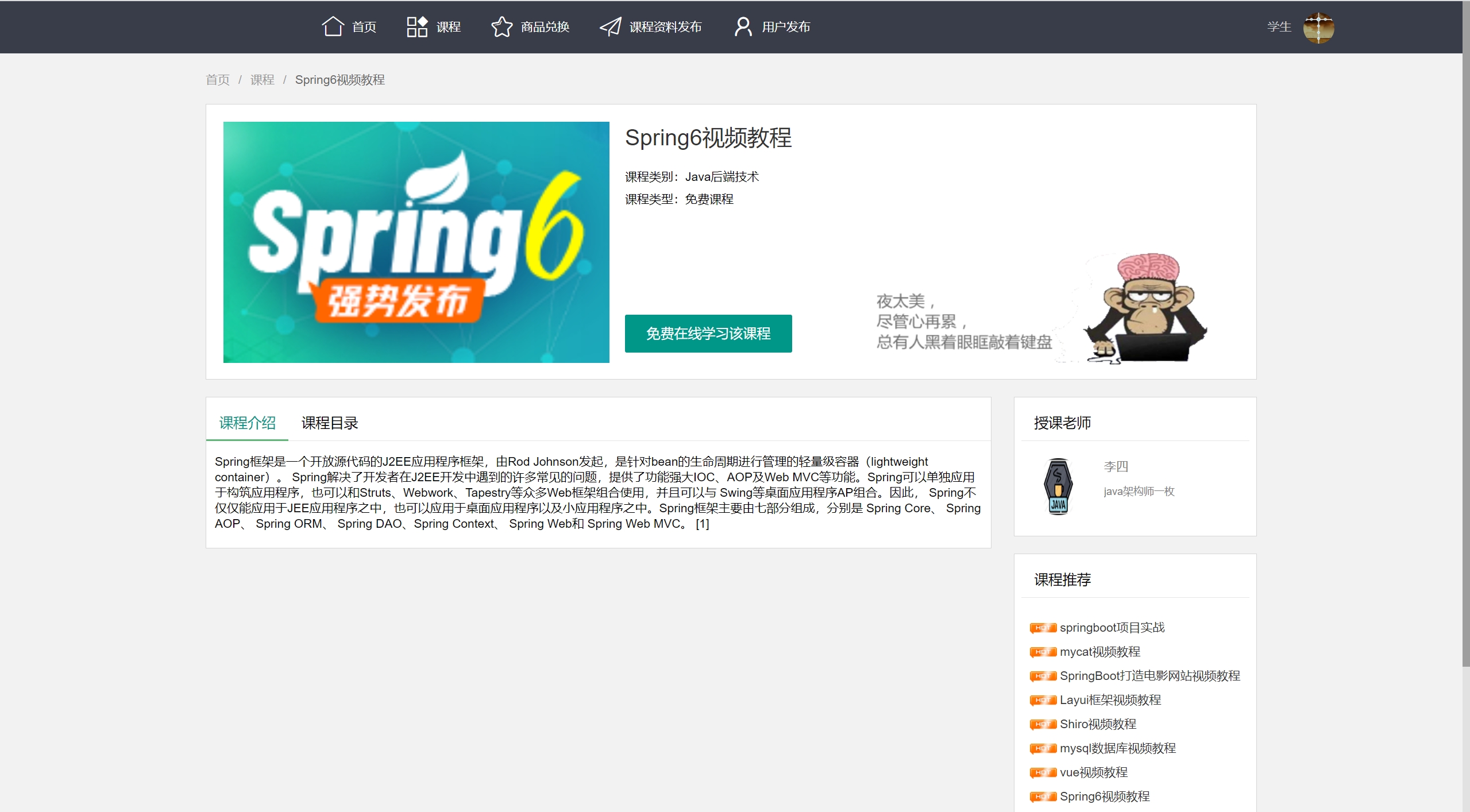Viewport: 1470px width, 812px height.
Task: Click HOT badge beside springboot项目实战
Action: coord(1043,628)
